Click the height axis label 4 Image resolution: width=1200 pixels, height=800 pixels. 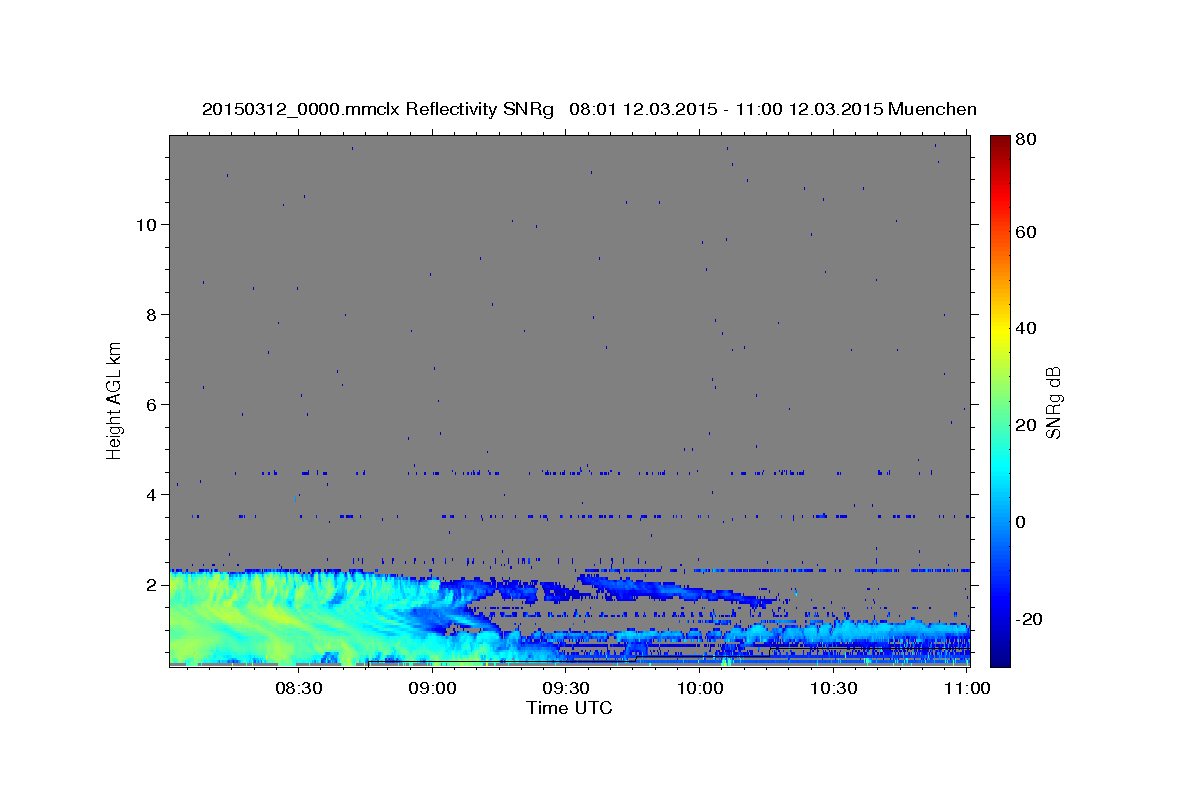coord(149,494)
